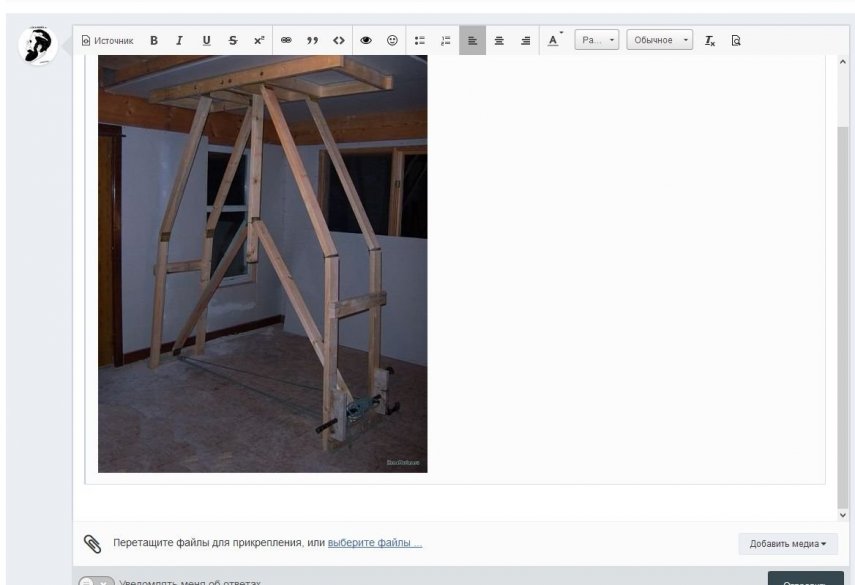Toggle reply notifications switch
The width and height of the screenshot is (855, 585).
point(96,582)
